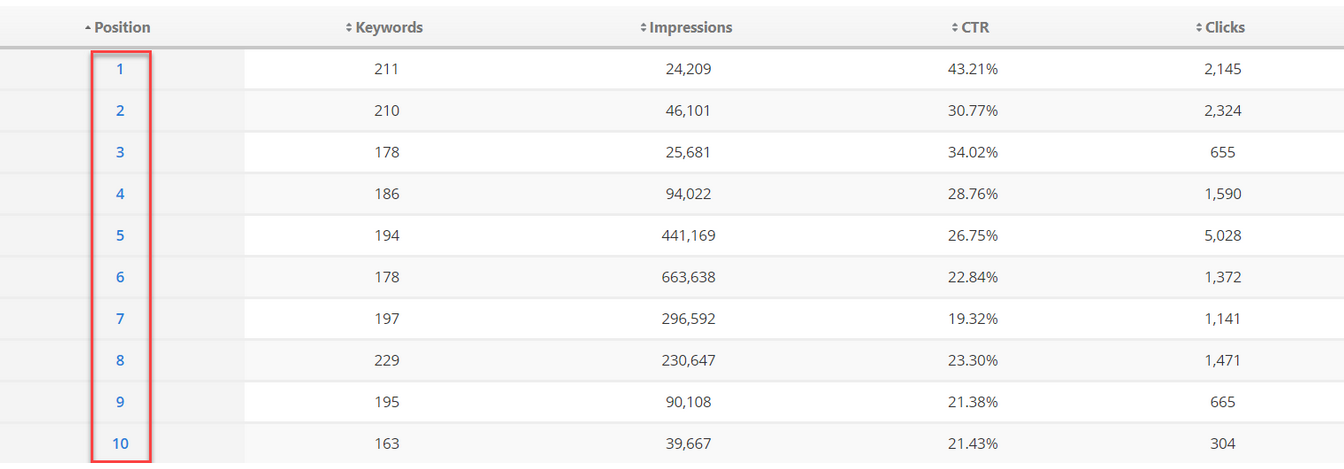This screenshot has height=469, width=1344.
Task: Select the 663,638 impressions cell
Action: click(686, 277)
